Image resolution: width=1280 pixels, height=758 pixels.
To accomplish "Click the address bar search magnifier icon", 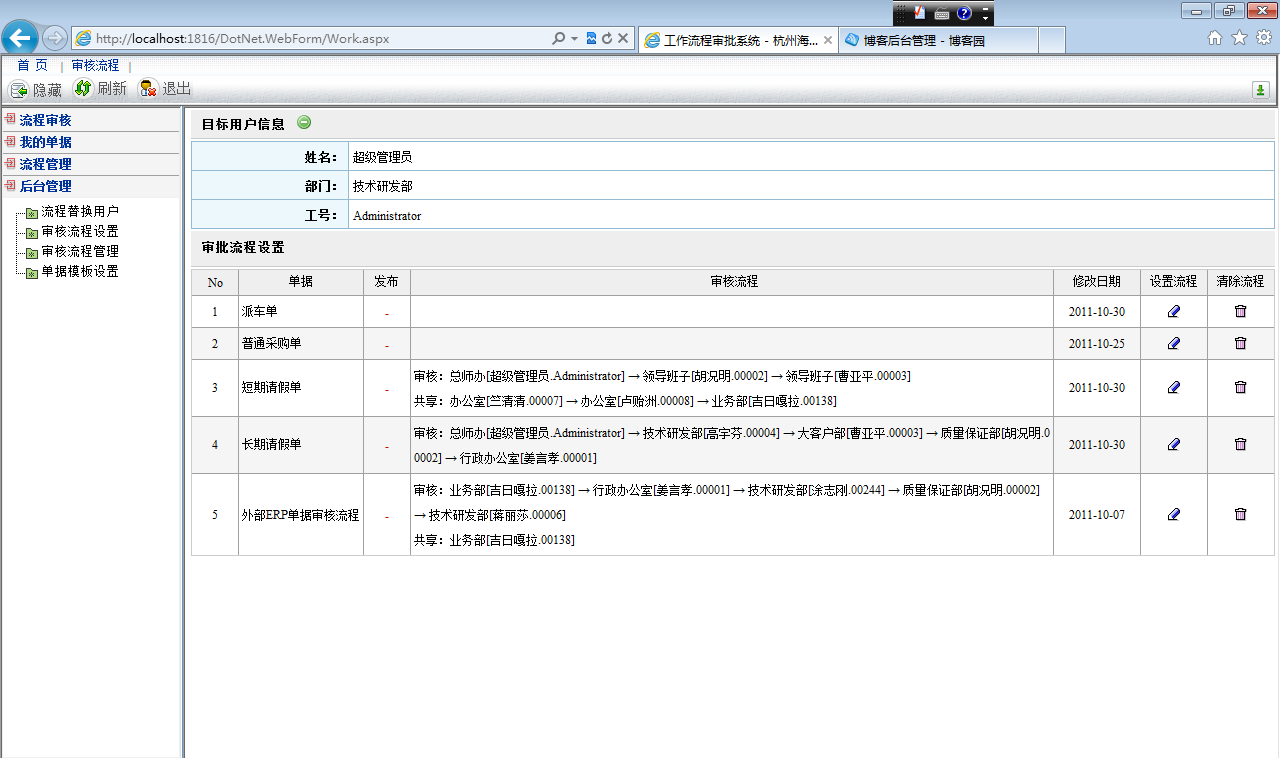I will tap(558, 38).
